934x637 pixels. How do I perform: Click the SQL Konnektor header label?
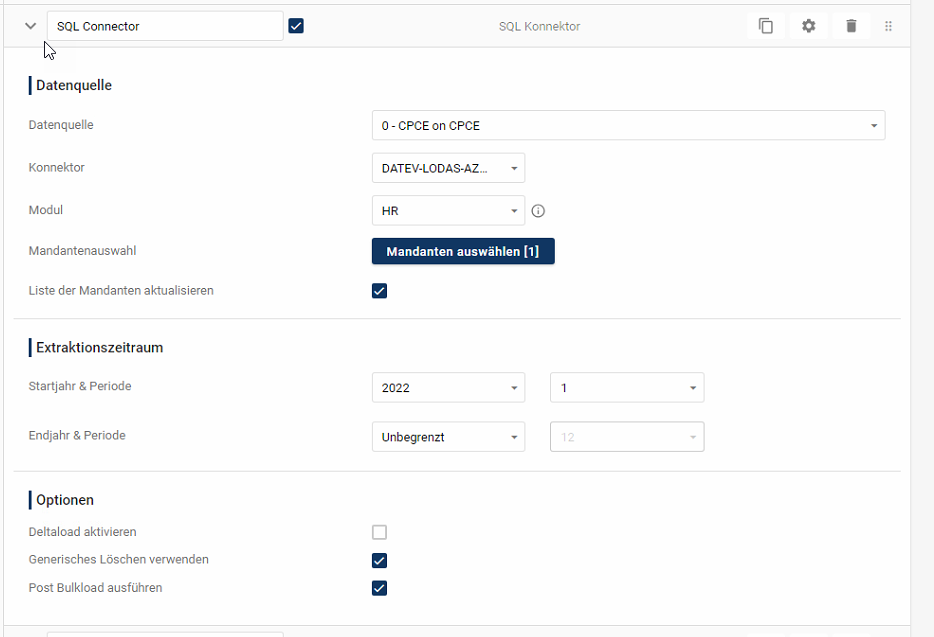point(539,26)
